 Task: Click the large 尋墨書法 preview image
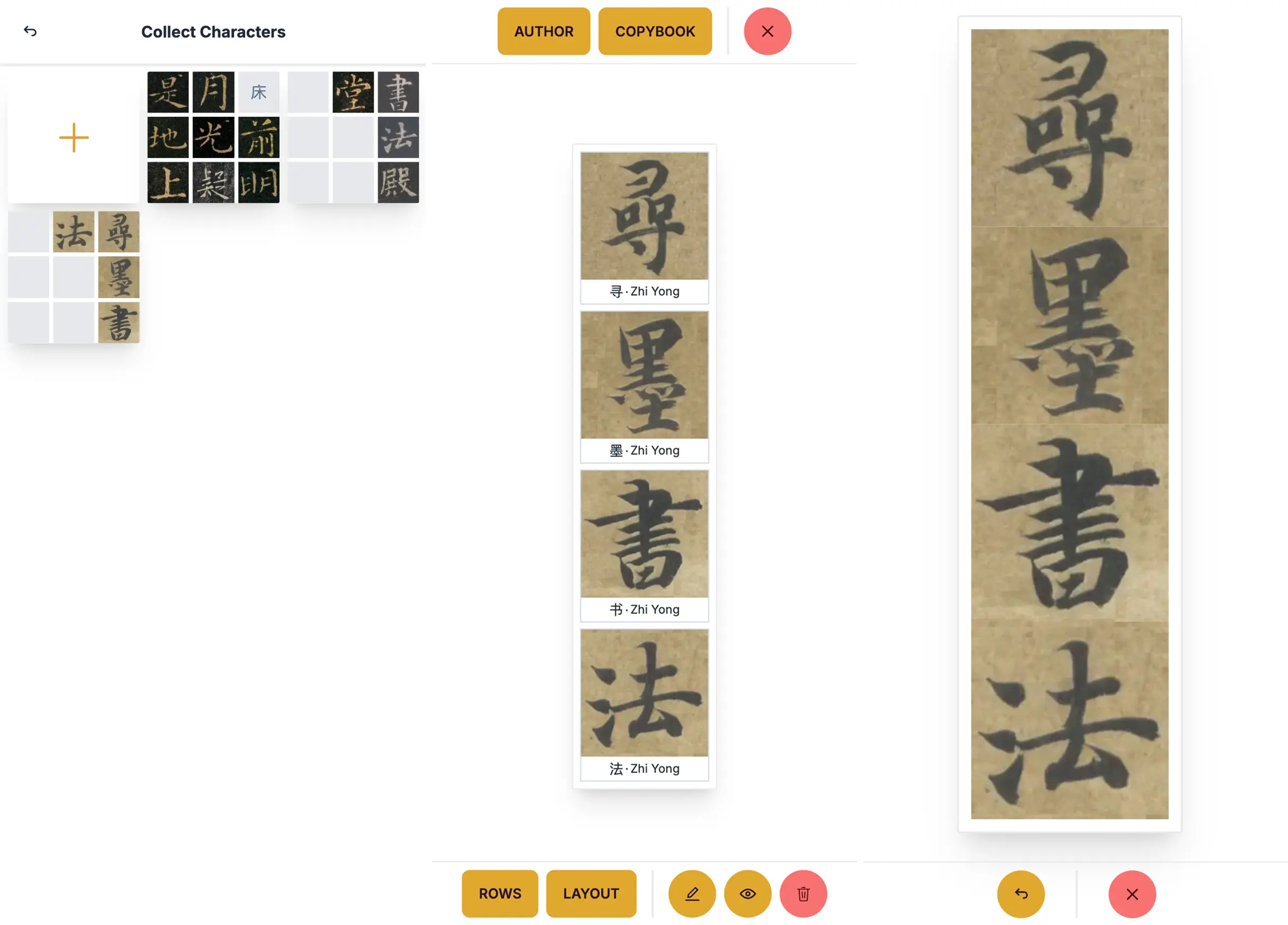point(1069,424)
